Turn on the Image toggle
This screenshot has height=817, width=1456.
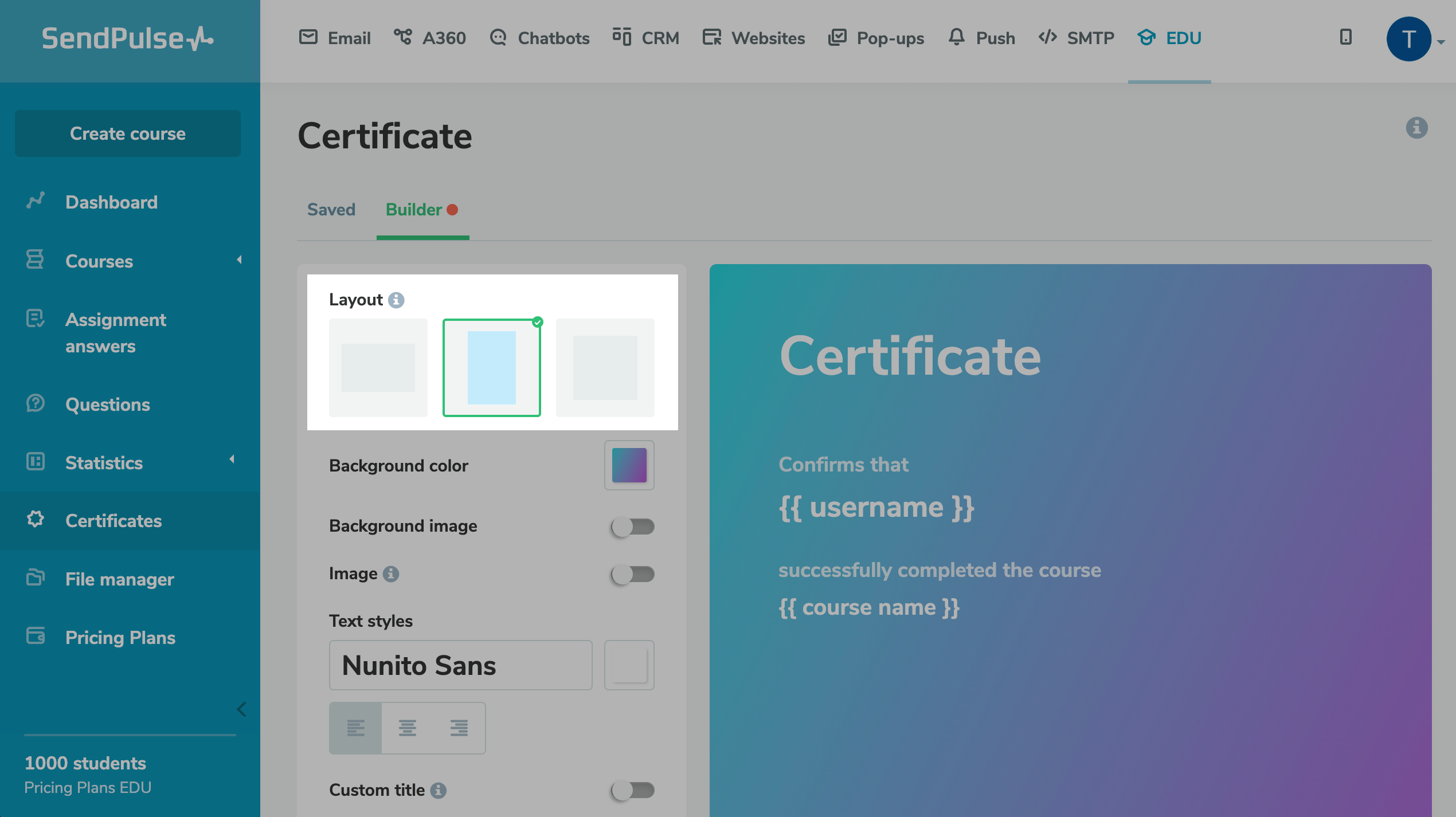coord(632,574)
